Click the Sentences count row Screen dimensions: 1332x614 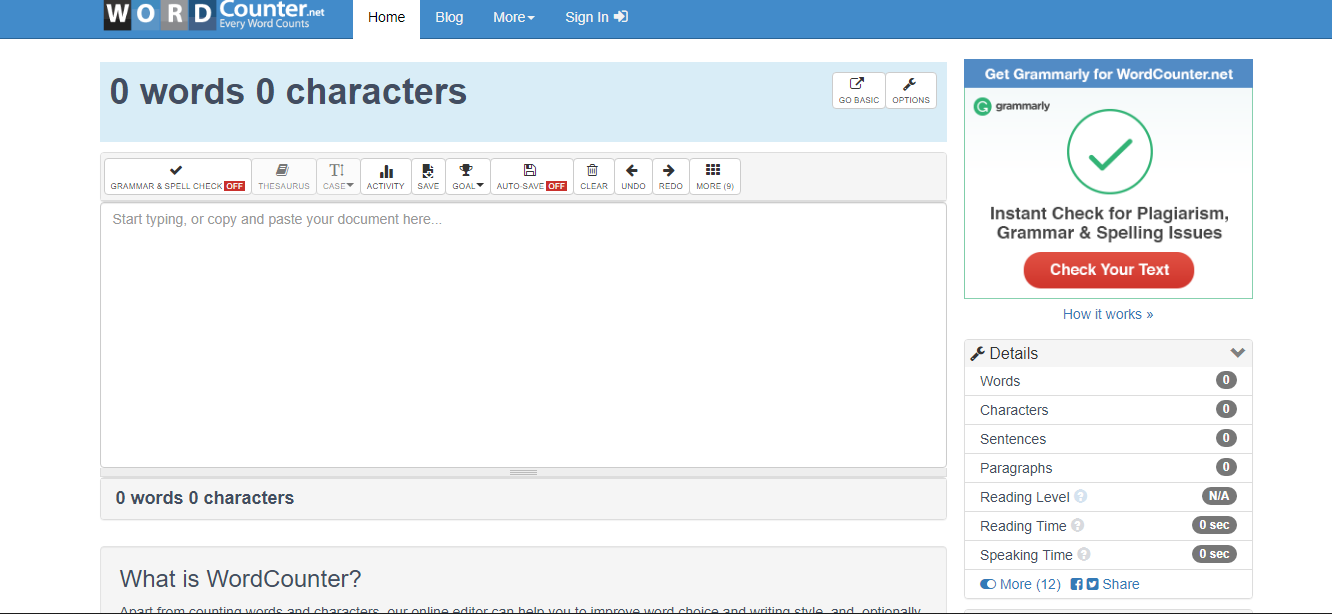pos(1108,439)
